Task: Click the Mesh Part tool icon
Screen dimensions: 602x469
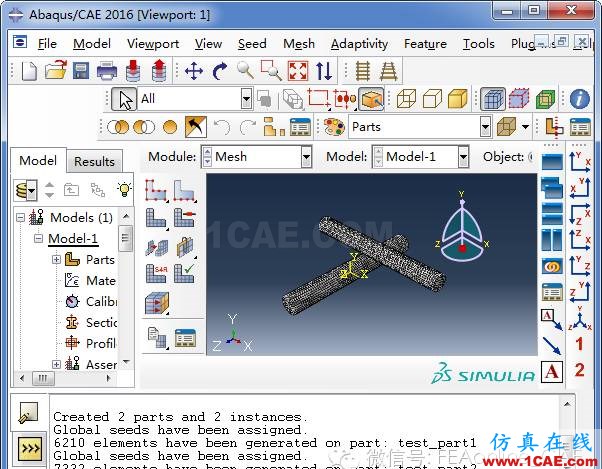Action: [156, 218]
